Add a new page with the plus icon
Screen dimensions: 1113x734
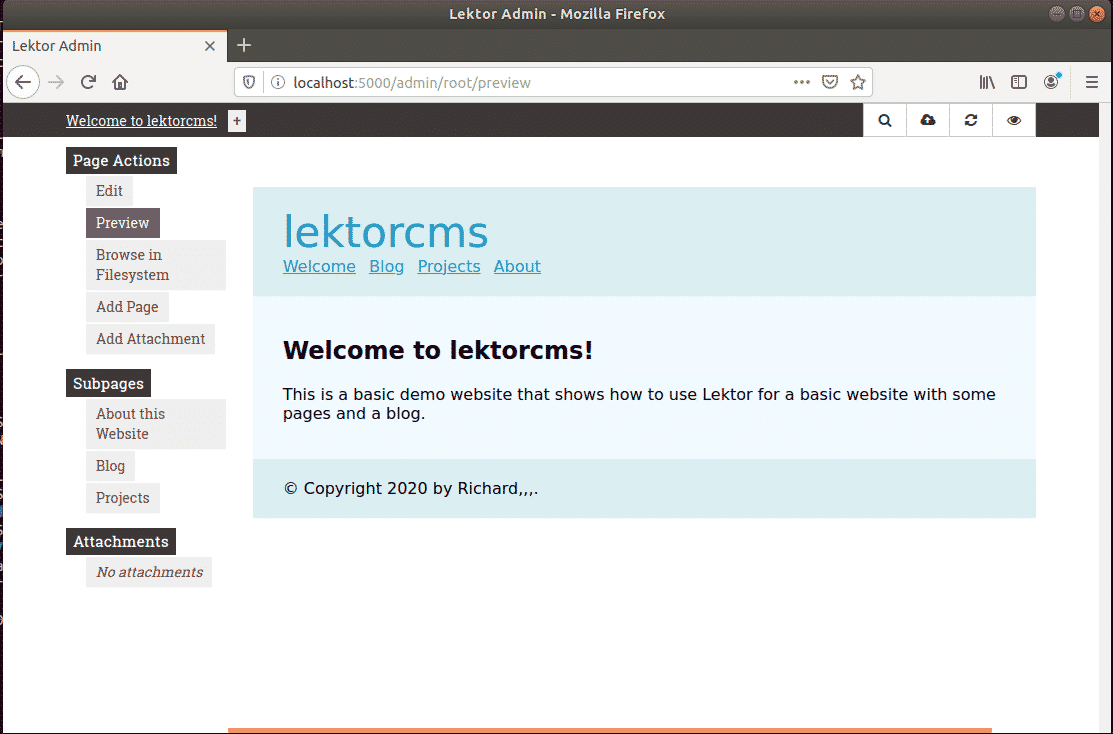click(x=236, y=120)
